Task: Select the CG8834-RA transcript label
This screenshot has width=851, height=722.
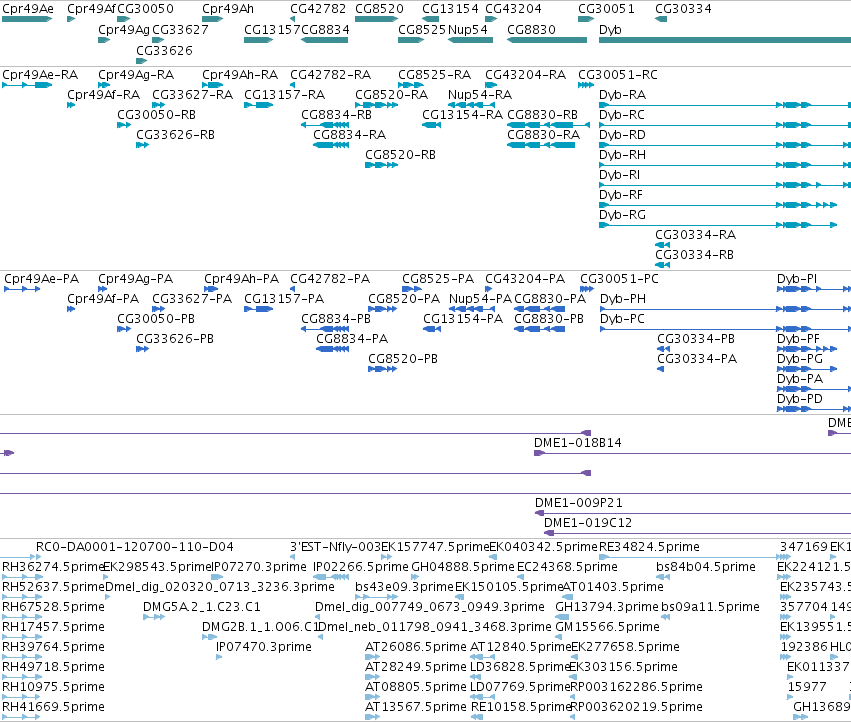Action: click(x=350, y=135)
